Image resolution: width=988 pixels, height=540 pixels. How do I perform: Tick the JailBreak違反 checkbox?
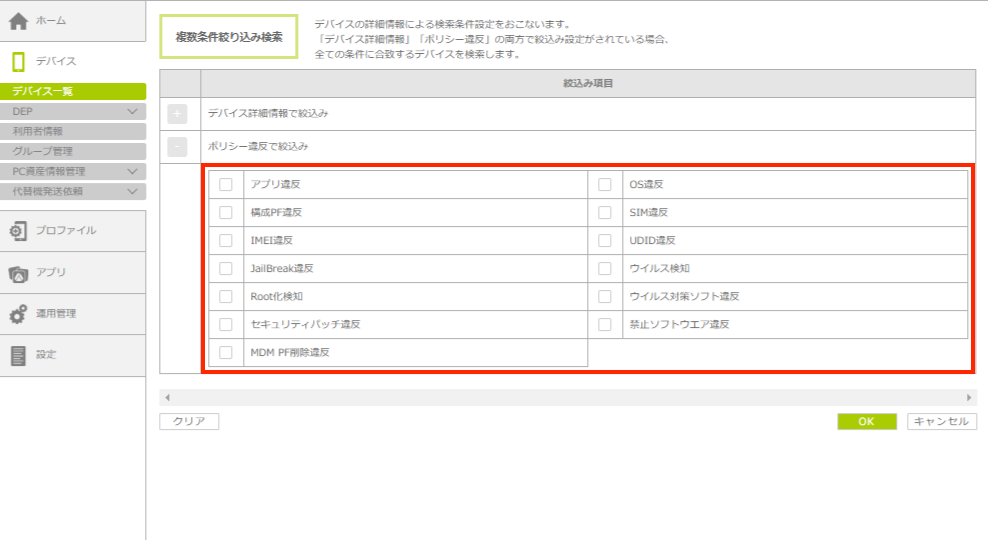click(x=226, y=268)
